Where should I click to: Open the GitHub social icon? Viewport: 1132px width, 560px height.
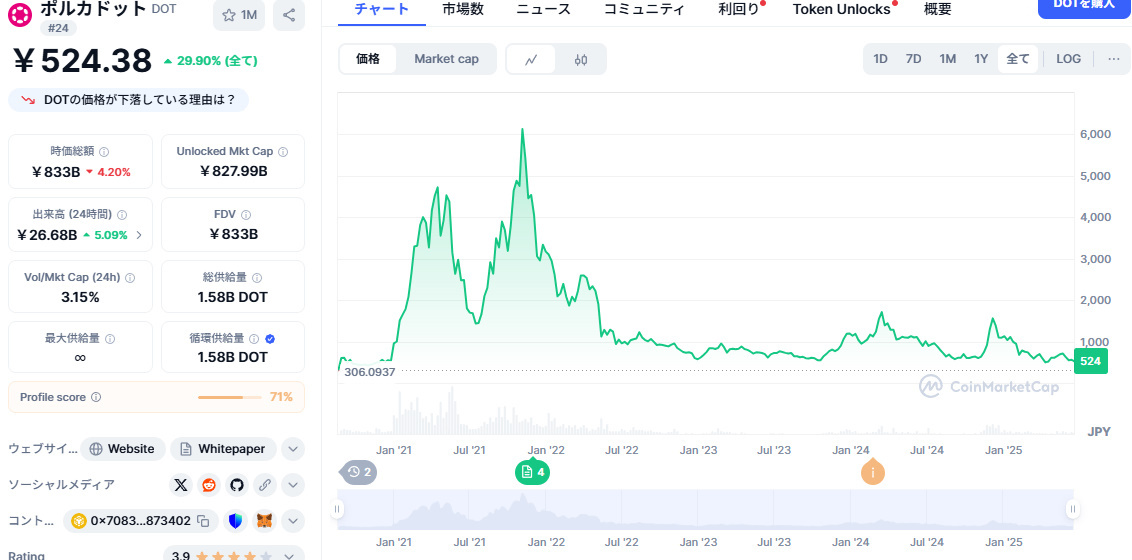click(237, 485)
